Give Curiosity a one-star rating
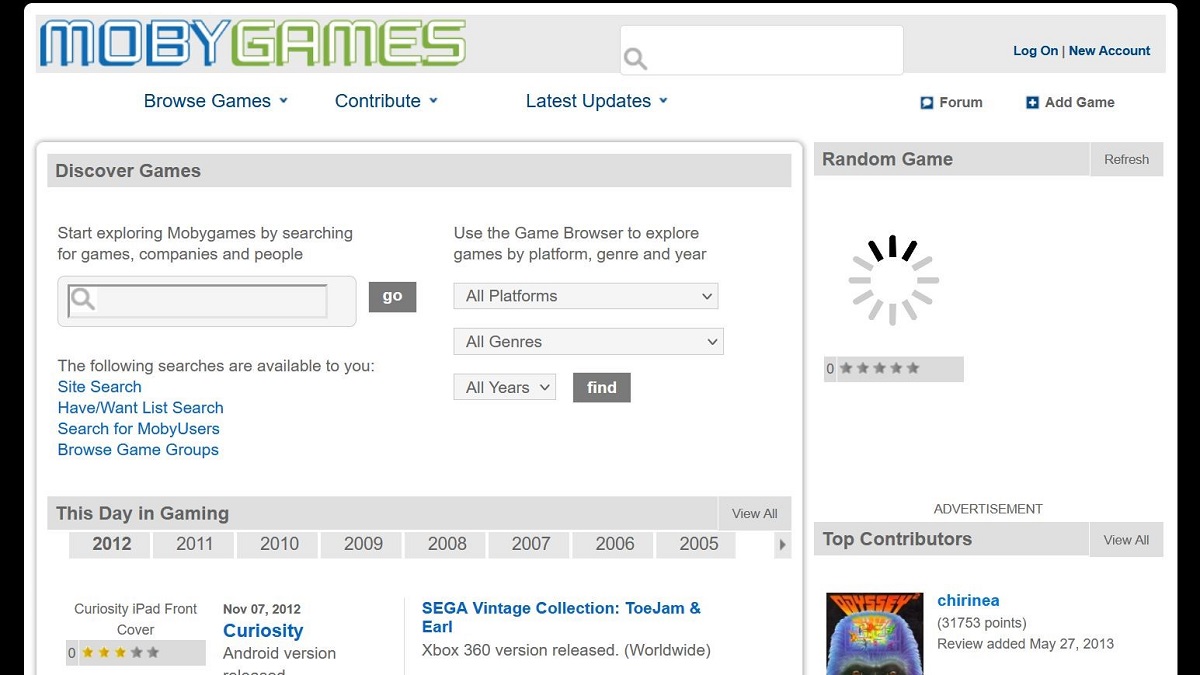This screenshot has width=1200, height=675. click(x=87, y=652)
